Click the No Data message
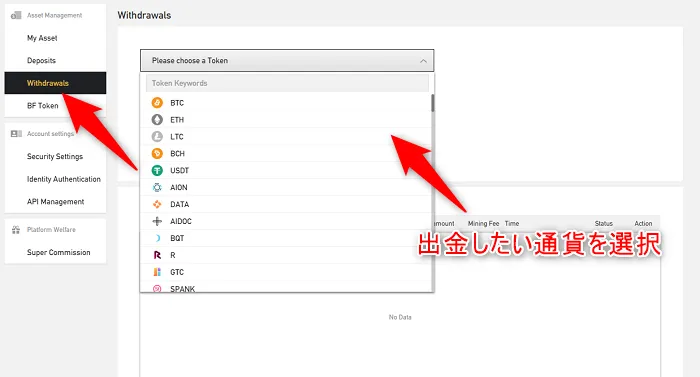Image resolution: width=700 pixels, height=377 pixels. point(400,317)
